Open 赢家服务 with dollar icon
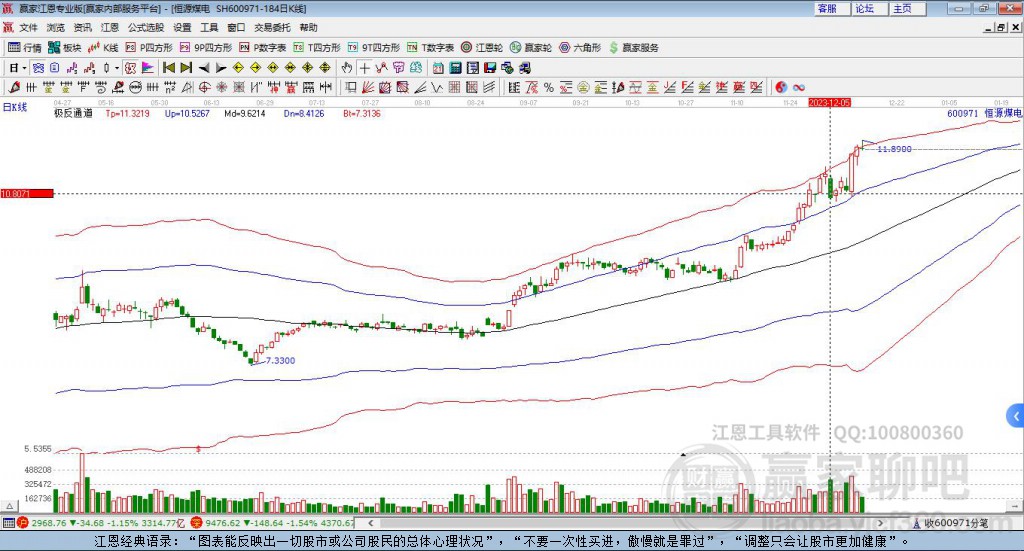Image resolution: width=1024 pixels, height=551 pixels. (x=634, y=48)
